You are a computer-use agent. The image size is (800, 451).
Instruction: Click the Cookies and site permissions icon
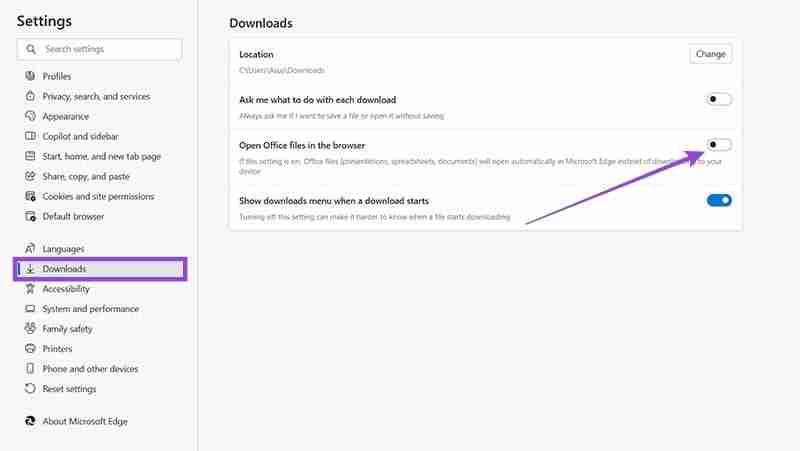[x=30, y=196]
